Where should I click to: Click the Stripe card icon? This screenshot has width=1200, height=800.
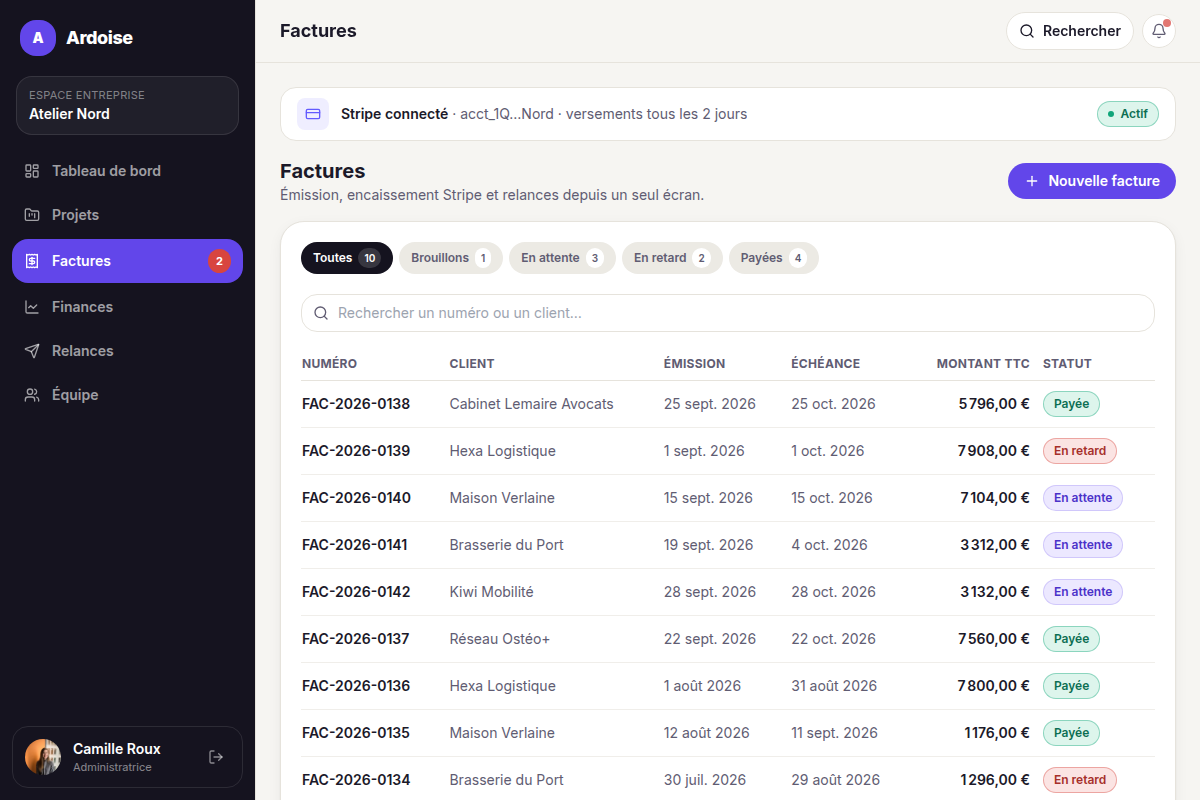[x=313, y=114]
